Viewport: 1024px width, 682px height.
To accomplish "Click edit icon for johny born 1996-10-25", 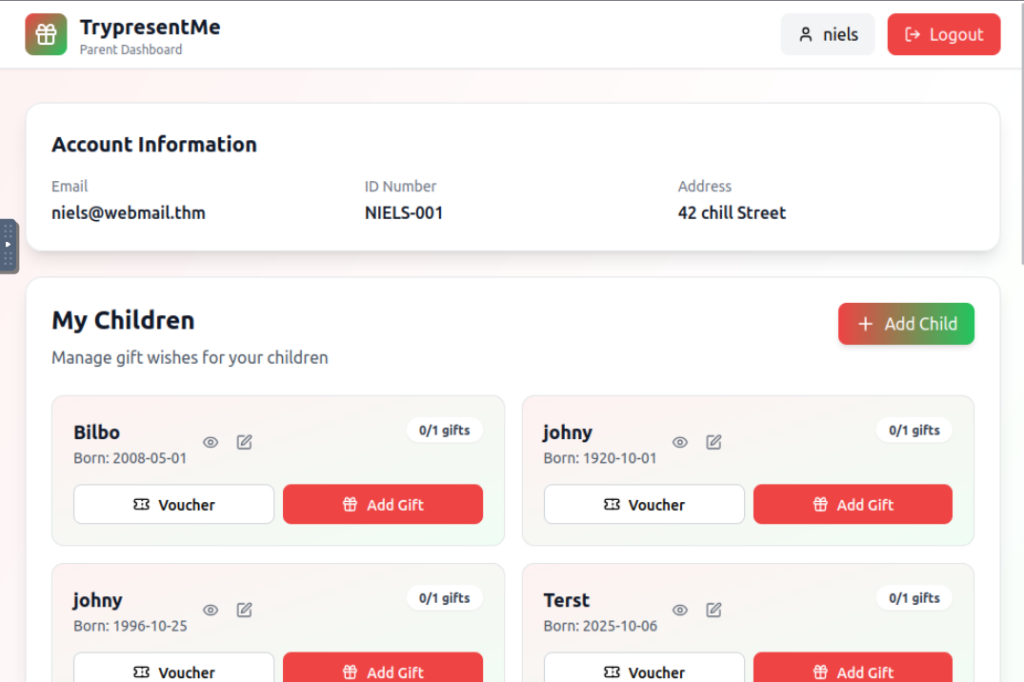I will tap(244, 610).
